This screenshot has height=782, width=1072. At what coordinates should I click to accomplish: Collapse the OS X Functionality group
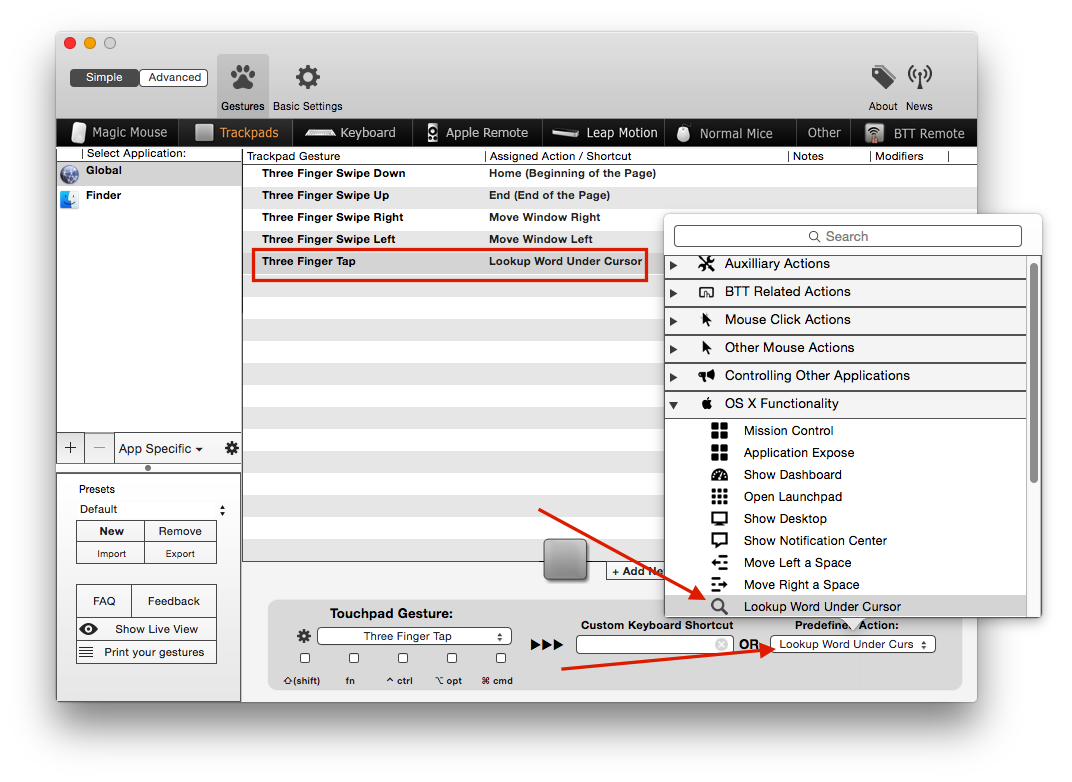pos(673,405)
